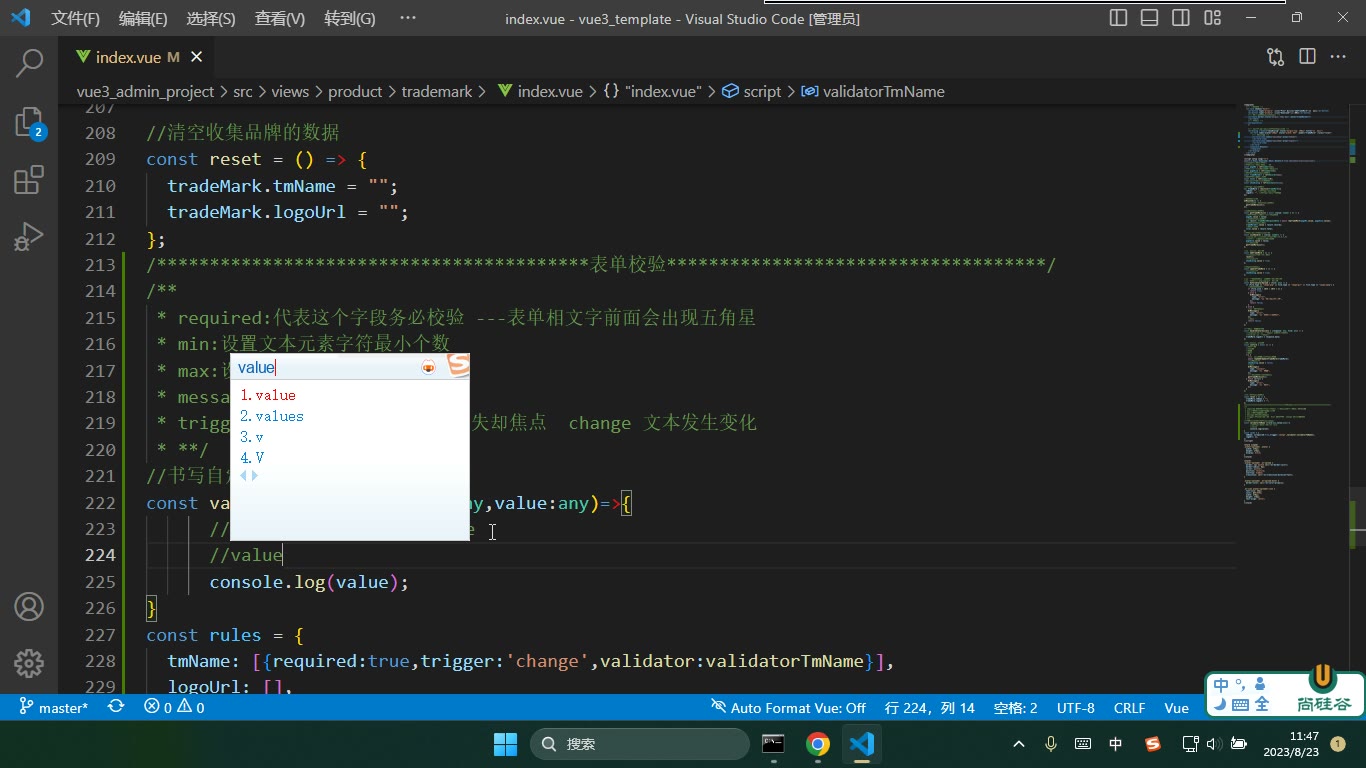This screenshot has width=1366, height=768.
Task: Click the master* branch button
Action: pyautogui.click(x=53, y=707)
